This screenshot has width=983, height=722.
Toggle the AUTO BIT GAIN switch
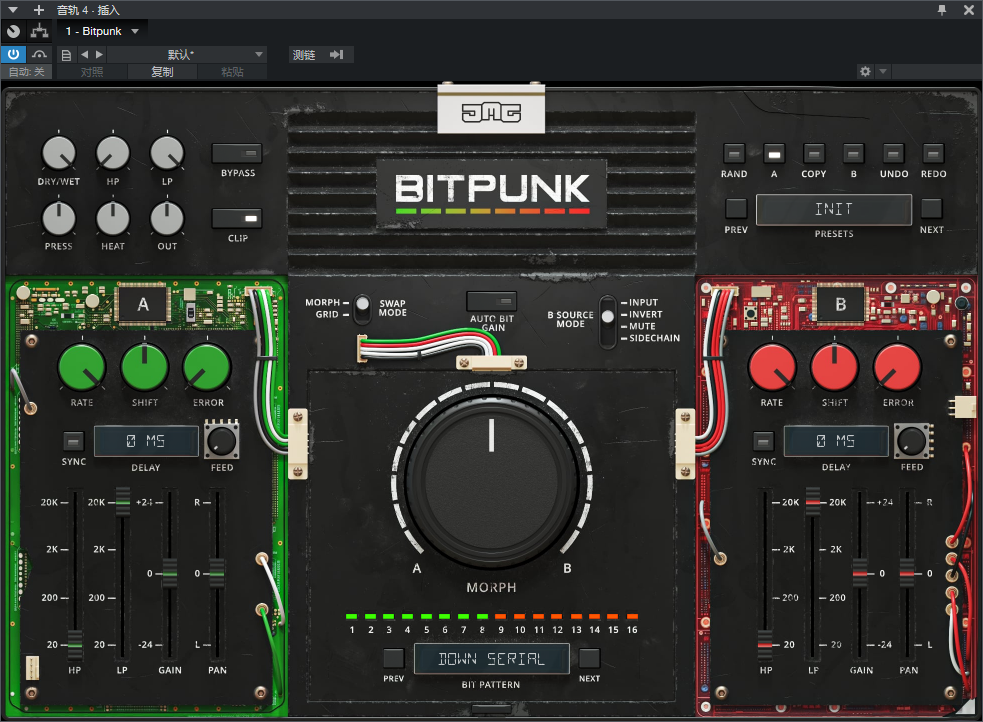click(492, 301)
